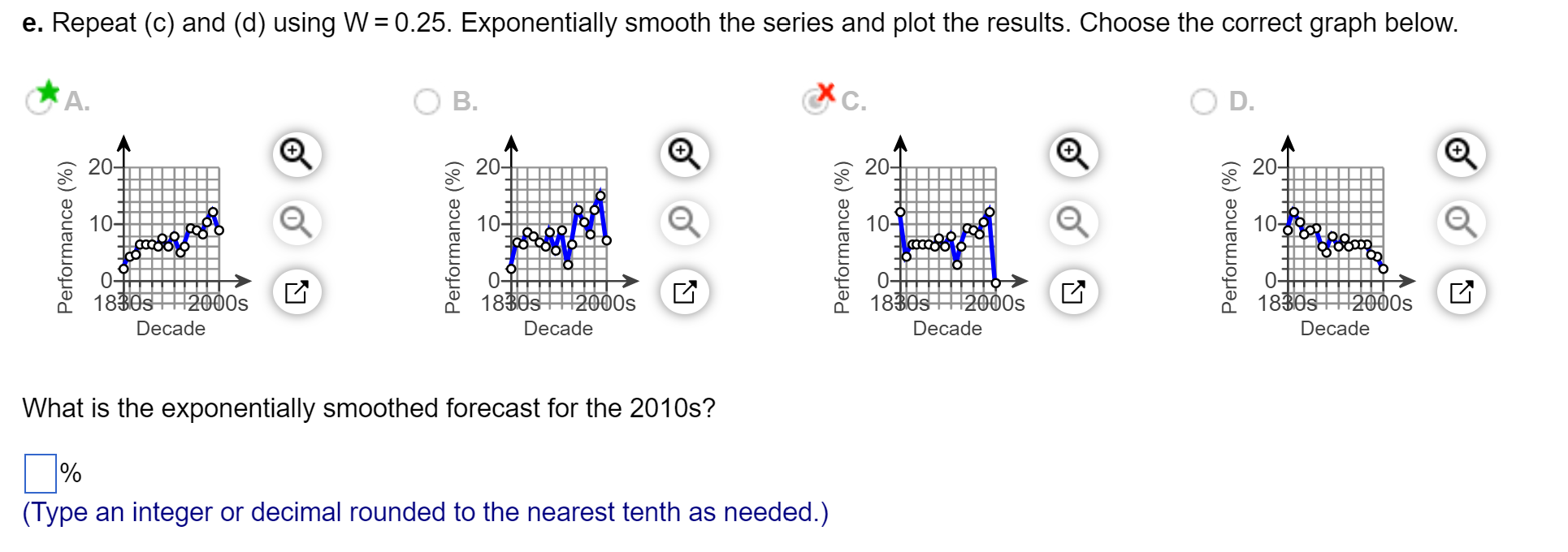Click the zoom-out magnifier for graph A
Image resolution: width=1568 pixels, height=552 pixels.
295,221
